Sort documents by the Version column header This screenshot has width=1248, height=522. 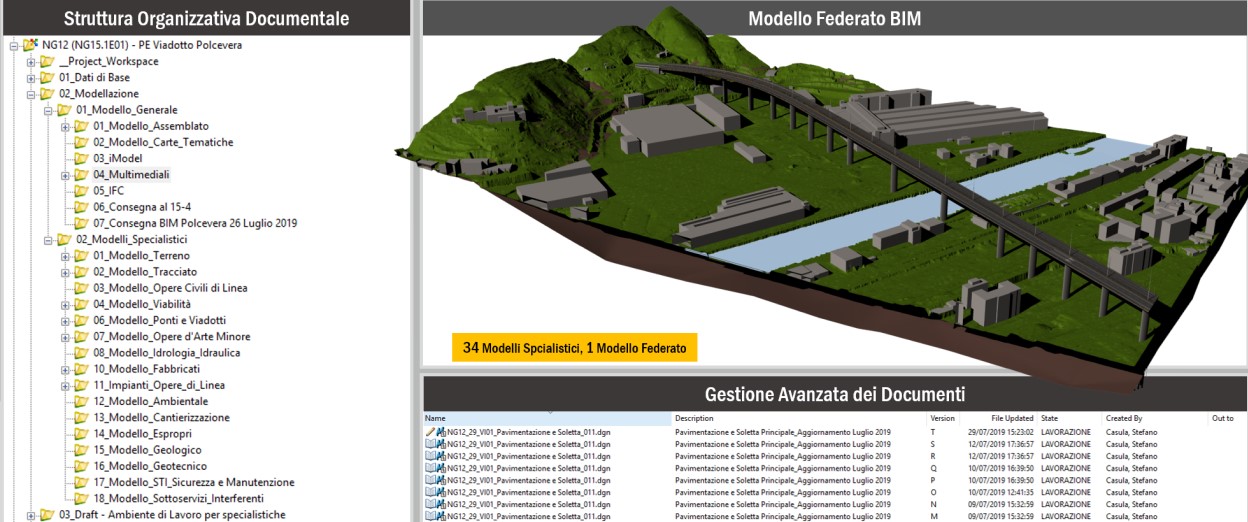942,418
